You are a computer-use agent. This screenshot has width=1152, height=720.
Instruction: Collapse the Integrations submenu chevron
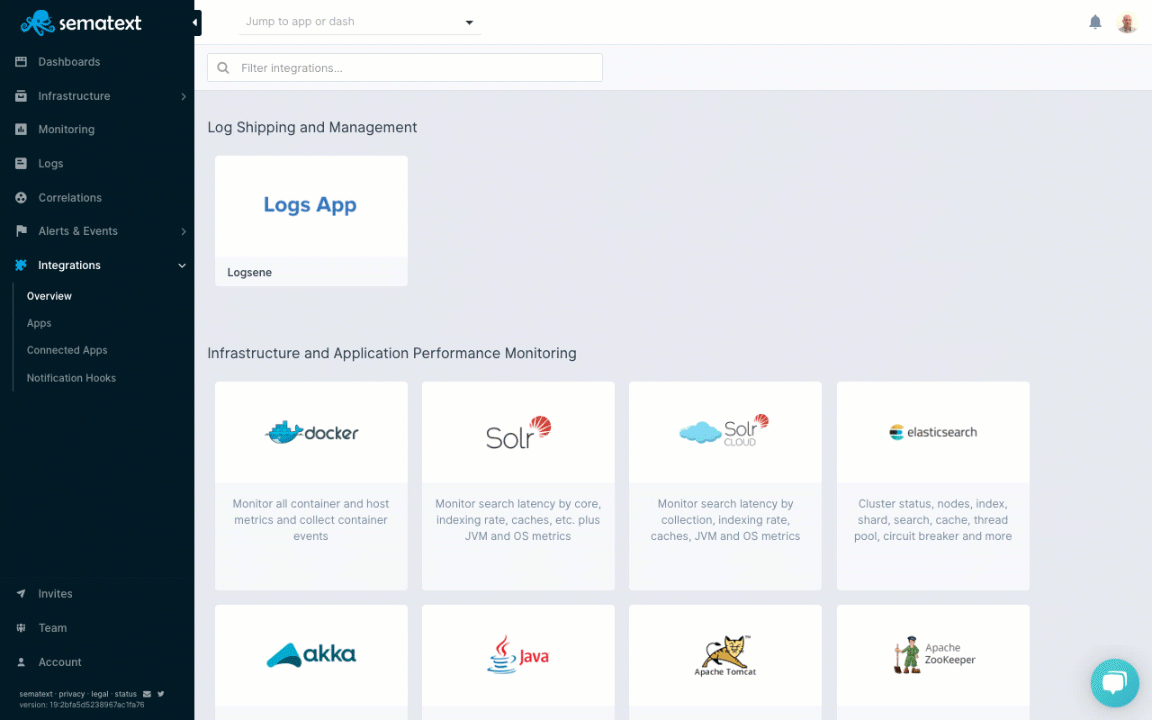182,265
